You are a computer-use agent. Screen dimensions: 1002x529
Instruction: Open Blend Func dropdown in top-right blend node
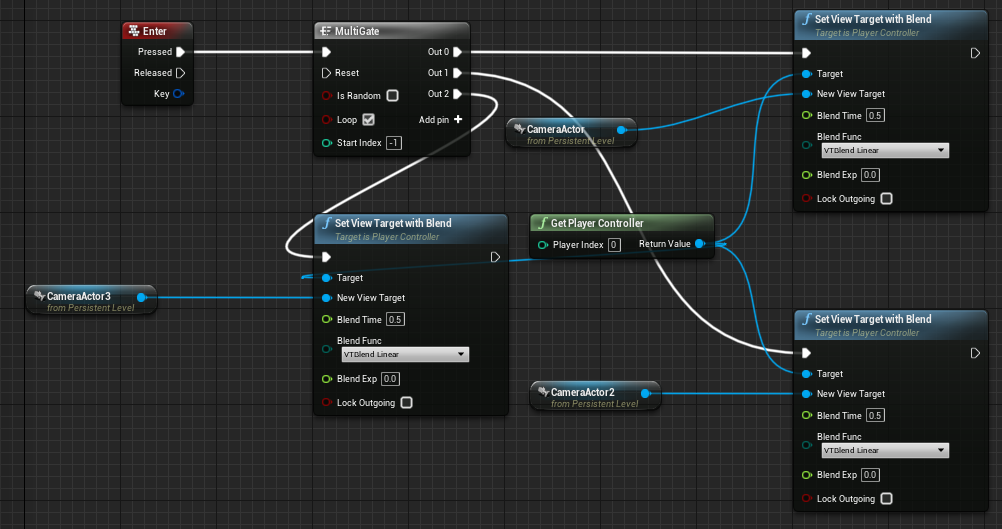[885, 150]
